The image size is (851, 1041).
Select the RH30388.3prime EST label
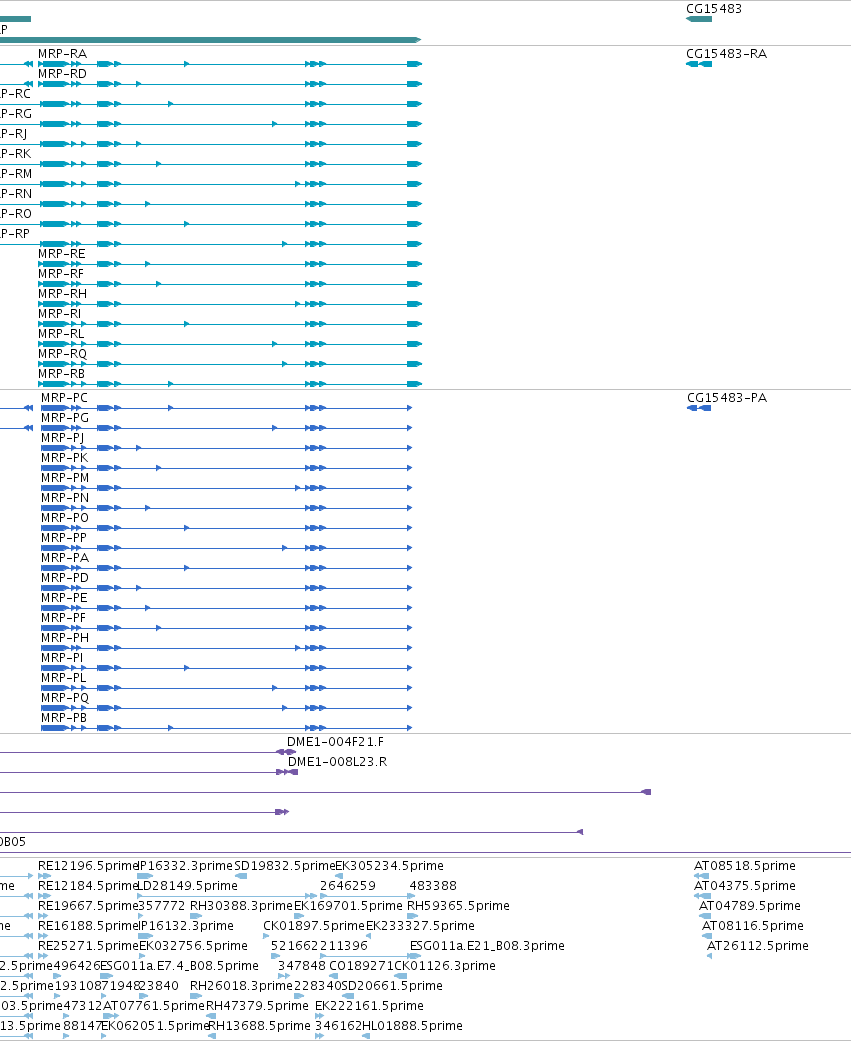click(242, 906)
